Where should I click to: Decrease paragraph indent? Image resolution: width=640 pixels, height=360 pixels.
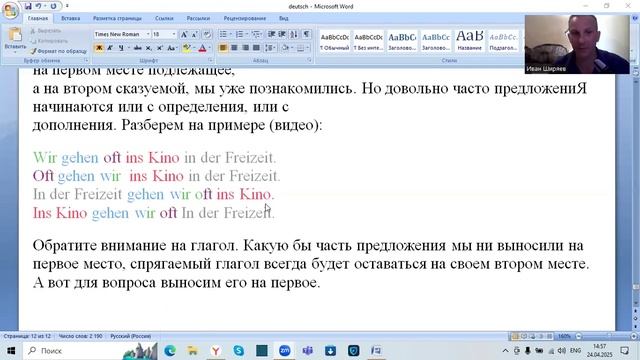point(271,34)
